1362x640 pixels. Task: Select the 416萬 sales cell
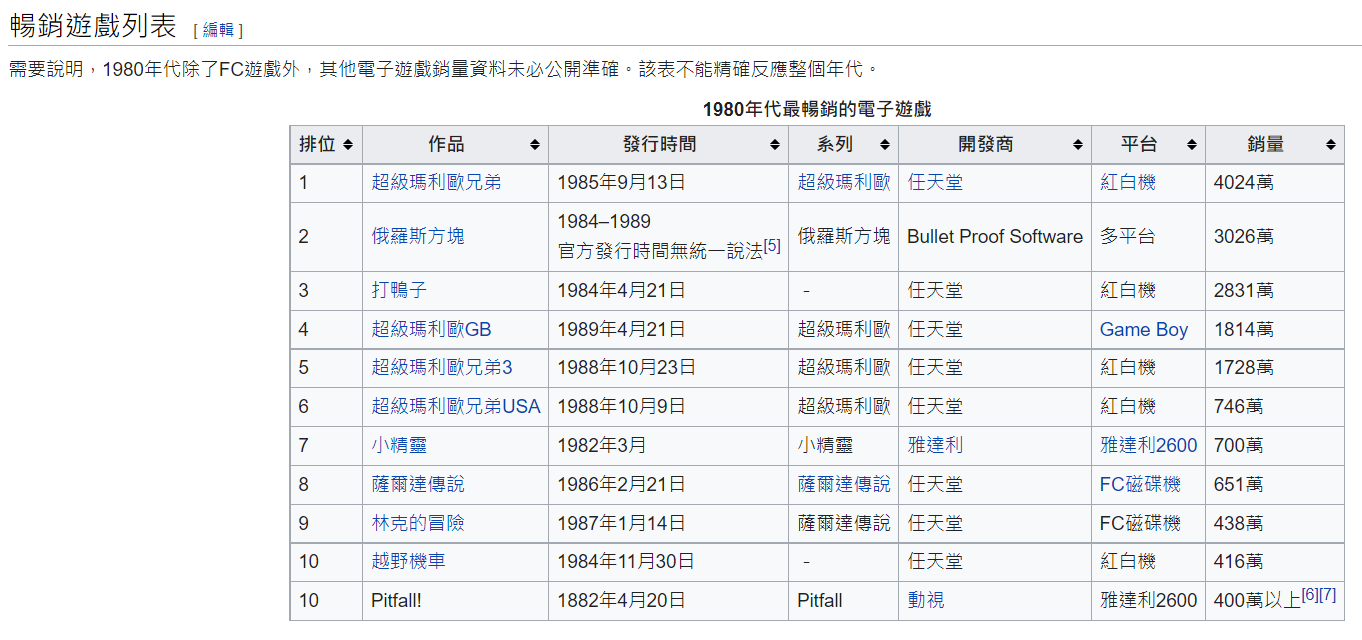[x=1274, y=562]
